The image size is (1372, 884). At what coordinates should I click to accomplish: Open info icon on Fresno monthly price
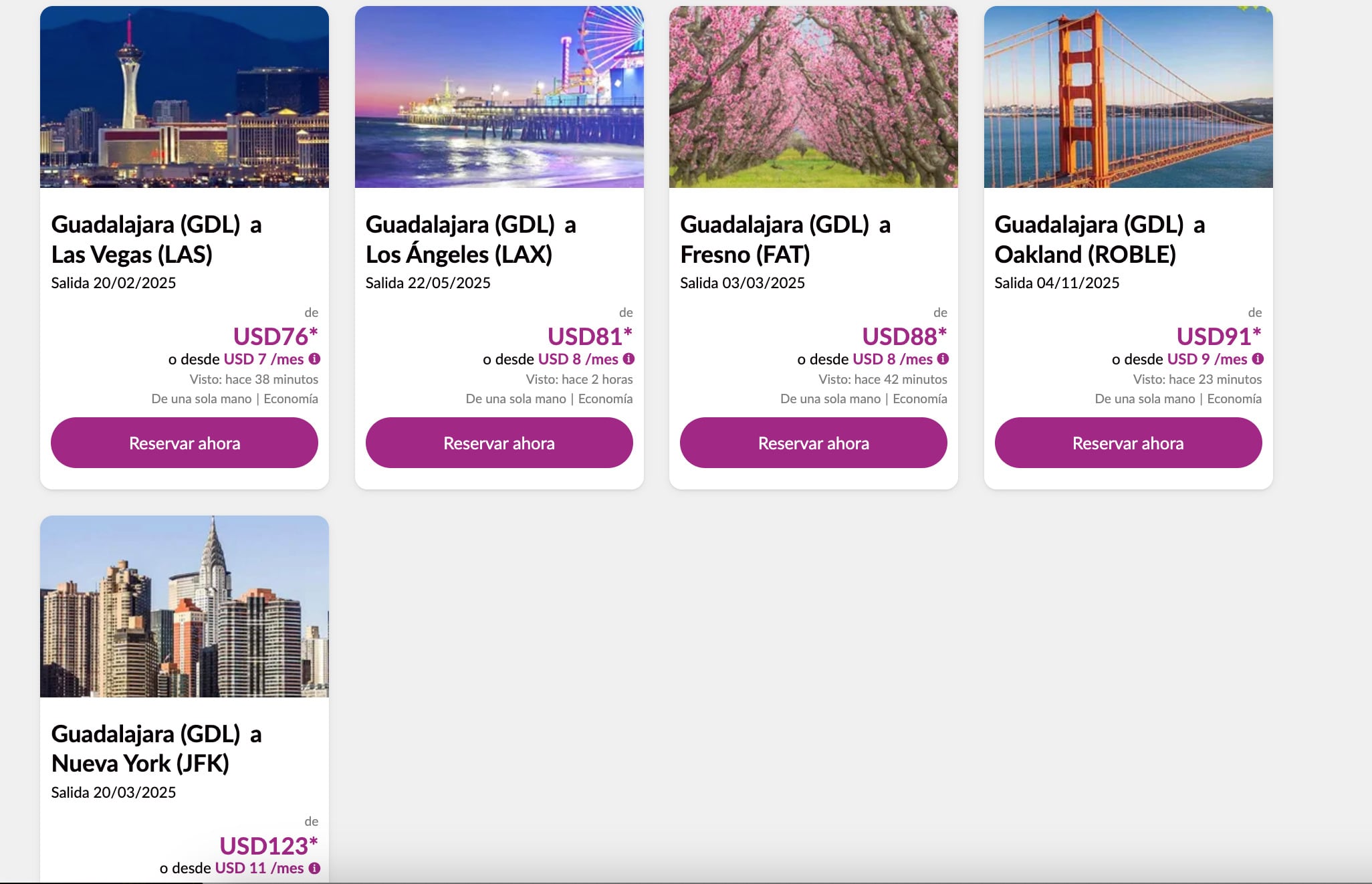(x=943, y=359)
